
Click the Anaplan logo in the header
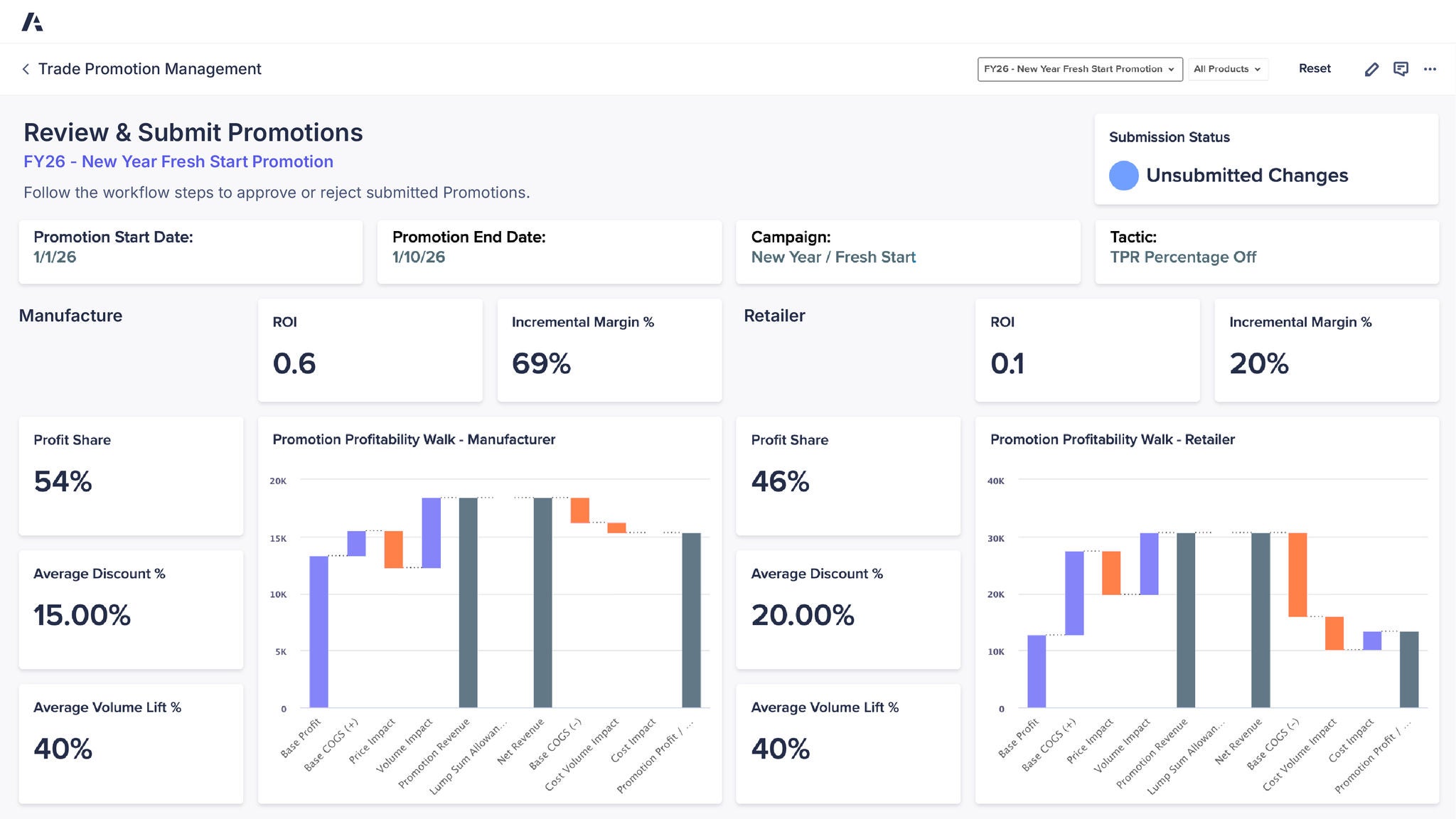34,21
